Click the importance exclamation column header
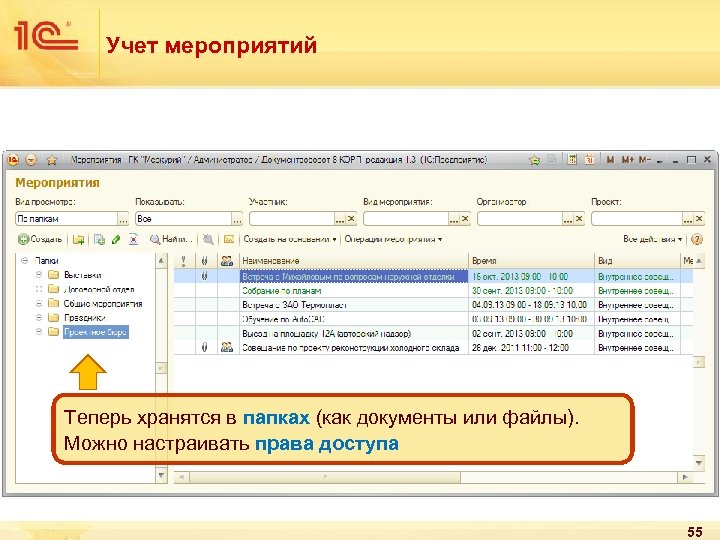 [x=184, y=261]
